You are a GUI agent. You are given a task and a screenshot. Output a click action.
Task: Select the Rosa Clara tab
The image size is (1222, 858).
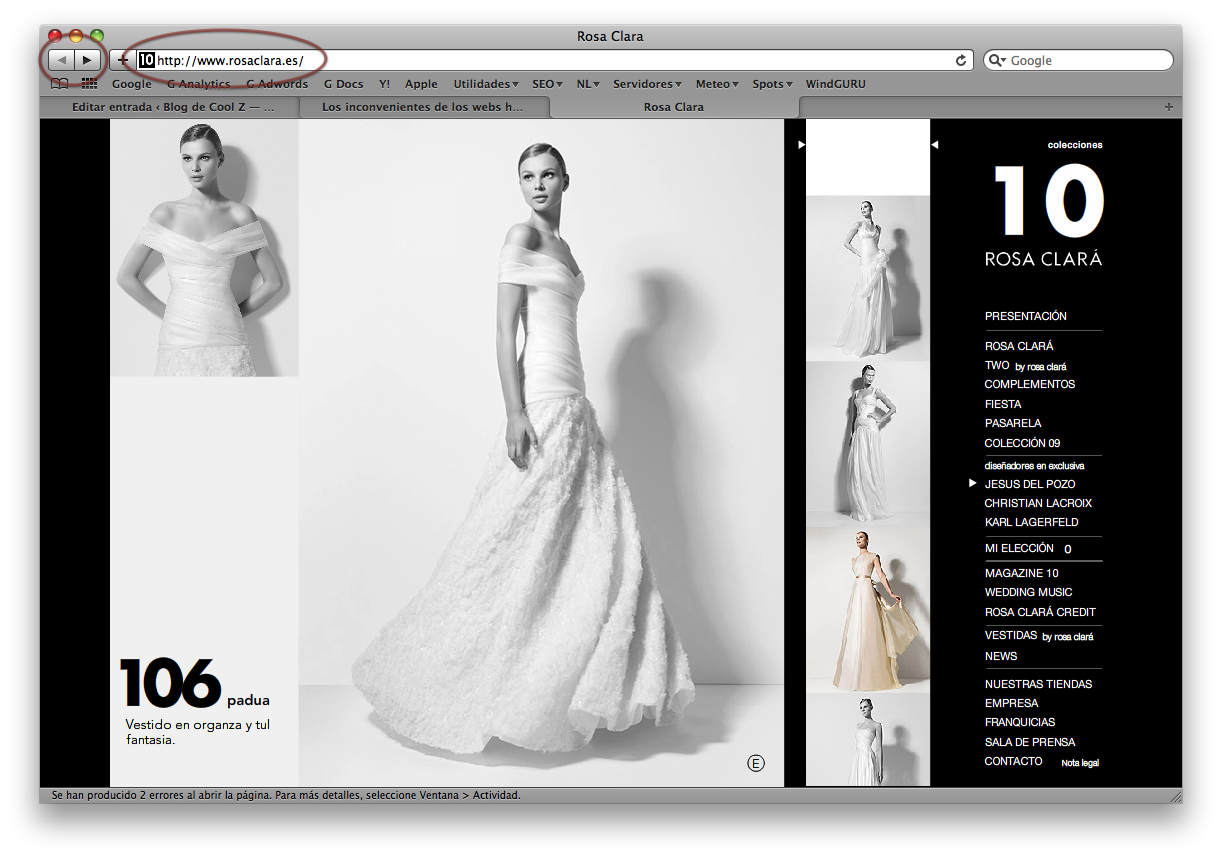(674, 107)
